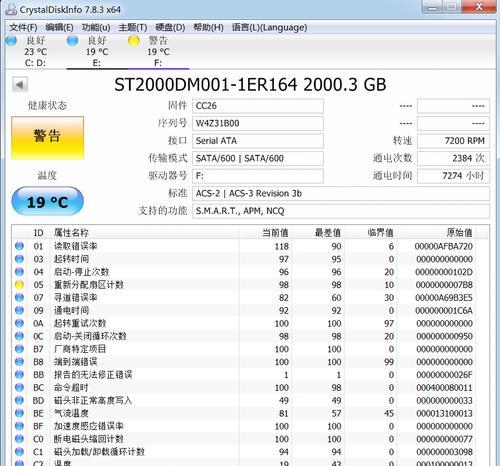Click the 属性名称 column header
This screenshot has height=466, width=500.
pos(145,233)
